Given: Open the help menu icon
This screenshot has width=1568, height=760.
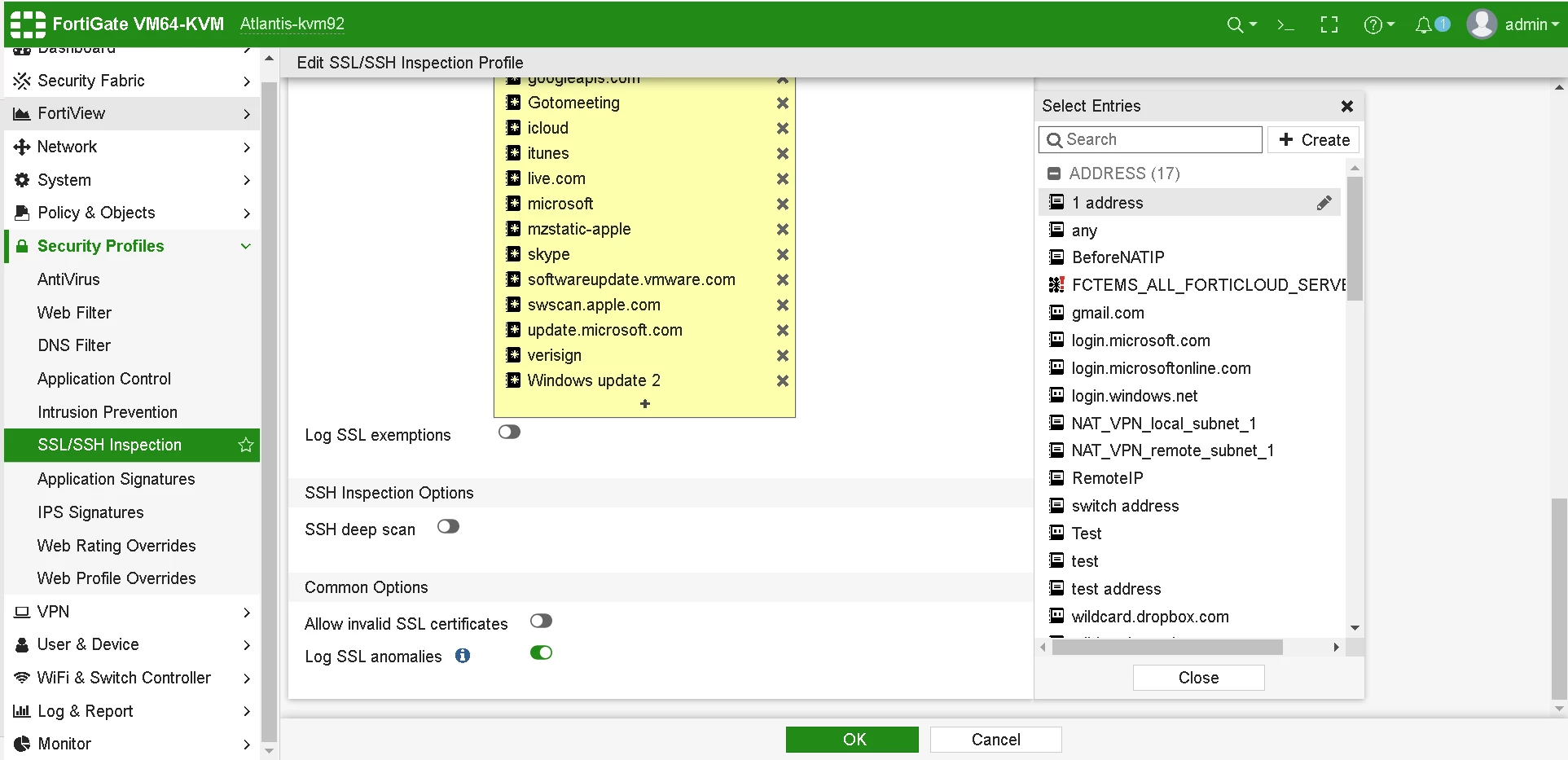Looking at the screenshot, I should (1378, 25).
